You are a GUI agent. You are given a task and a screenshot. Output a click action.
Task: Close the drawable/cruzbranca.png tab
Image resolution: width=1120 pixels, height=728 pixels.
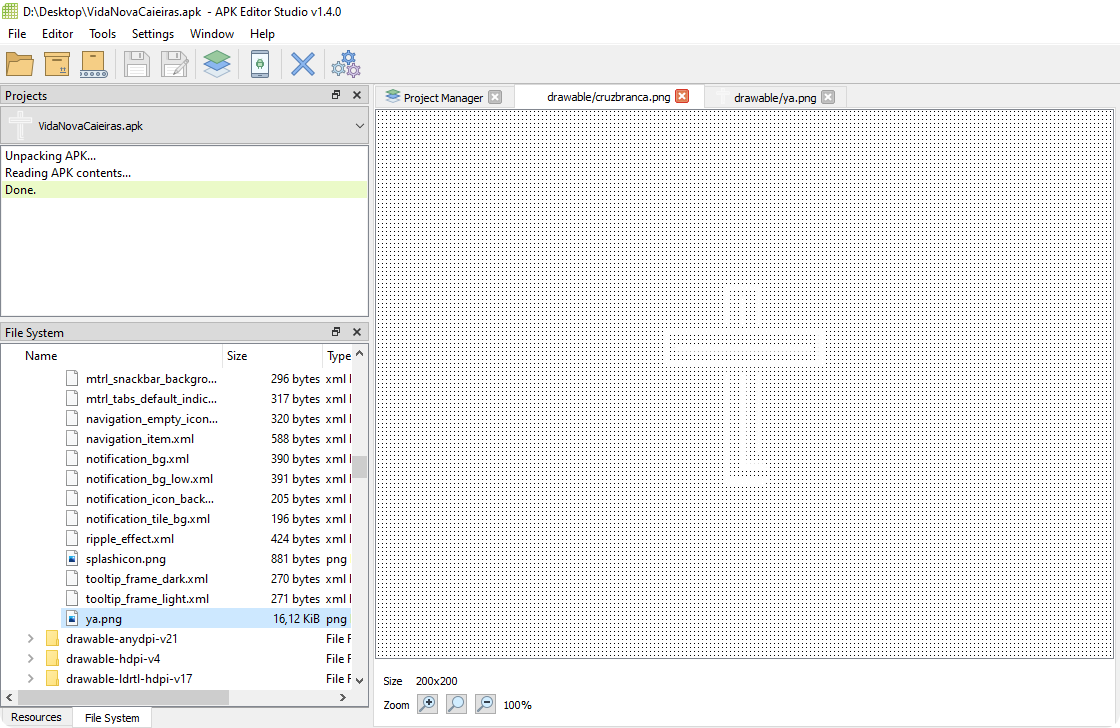[682, 96]
